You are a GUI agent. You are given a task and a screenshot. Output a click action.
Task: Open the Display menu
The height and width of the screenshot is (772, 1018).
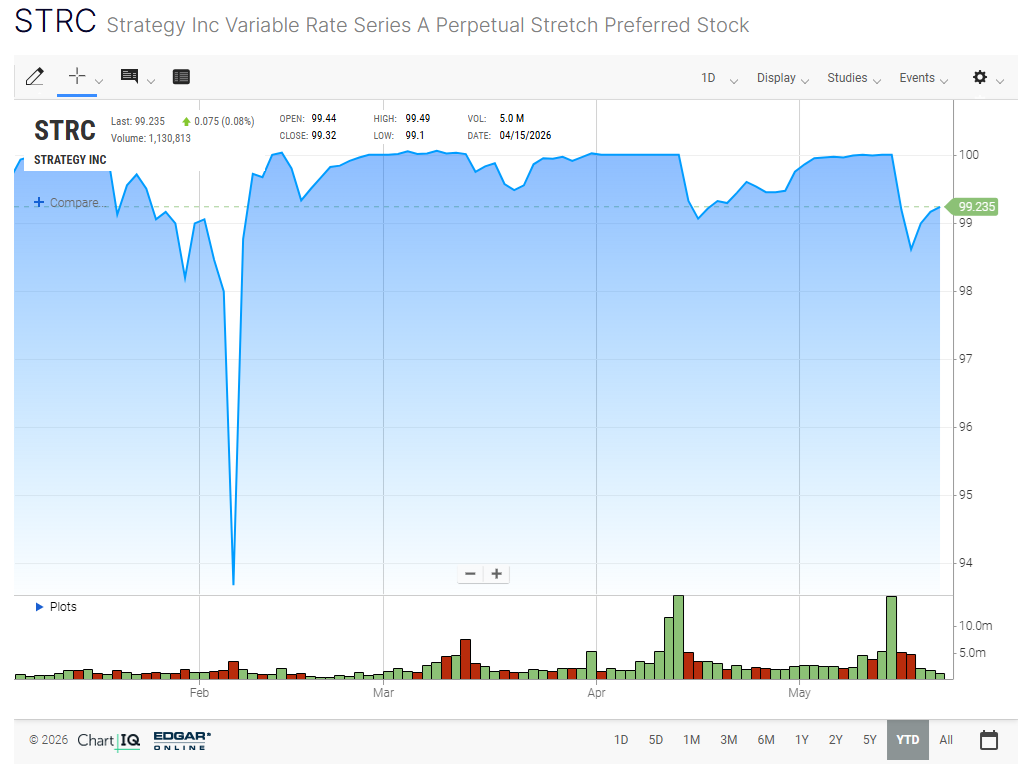782,78
